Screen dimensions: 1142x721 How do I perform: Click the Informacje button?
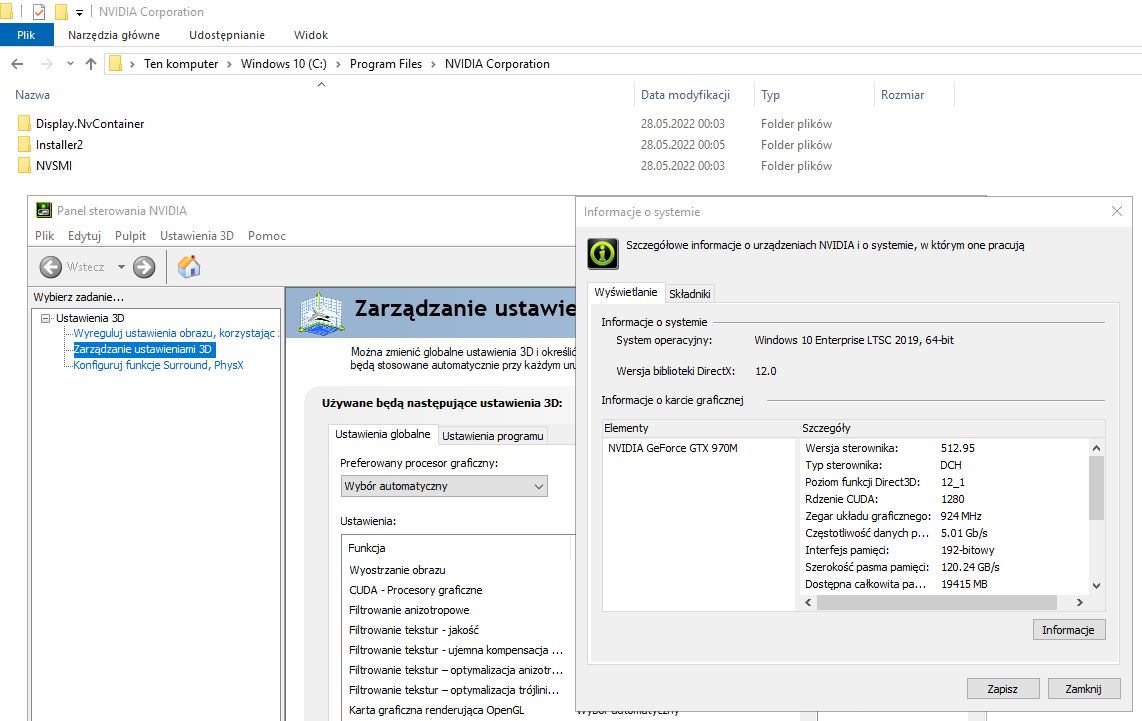coord(1068,630)
